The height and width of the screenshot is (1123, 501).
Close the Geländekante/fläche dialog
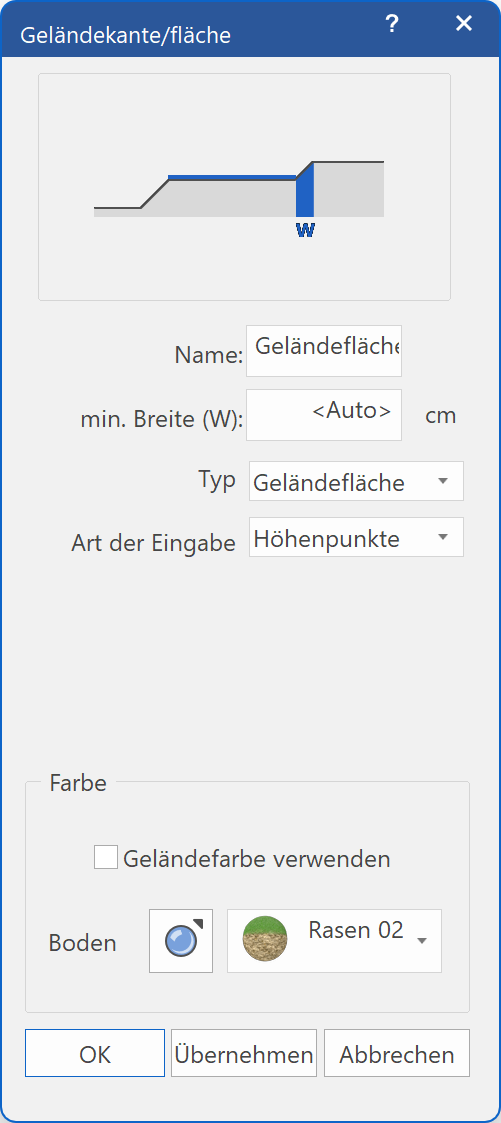click(x=464, y=24)
